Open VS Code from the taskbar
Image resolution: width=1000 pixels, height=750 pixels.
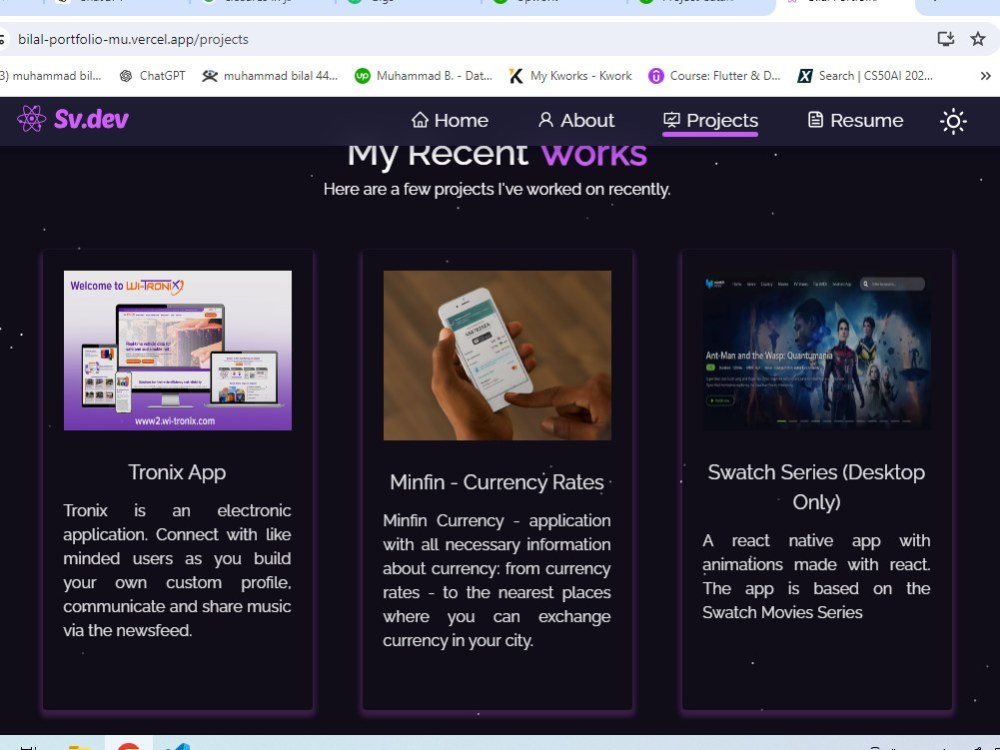point(178,747)
